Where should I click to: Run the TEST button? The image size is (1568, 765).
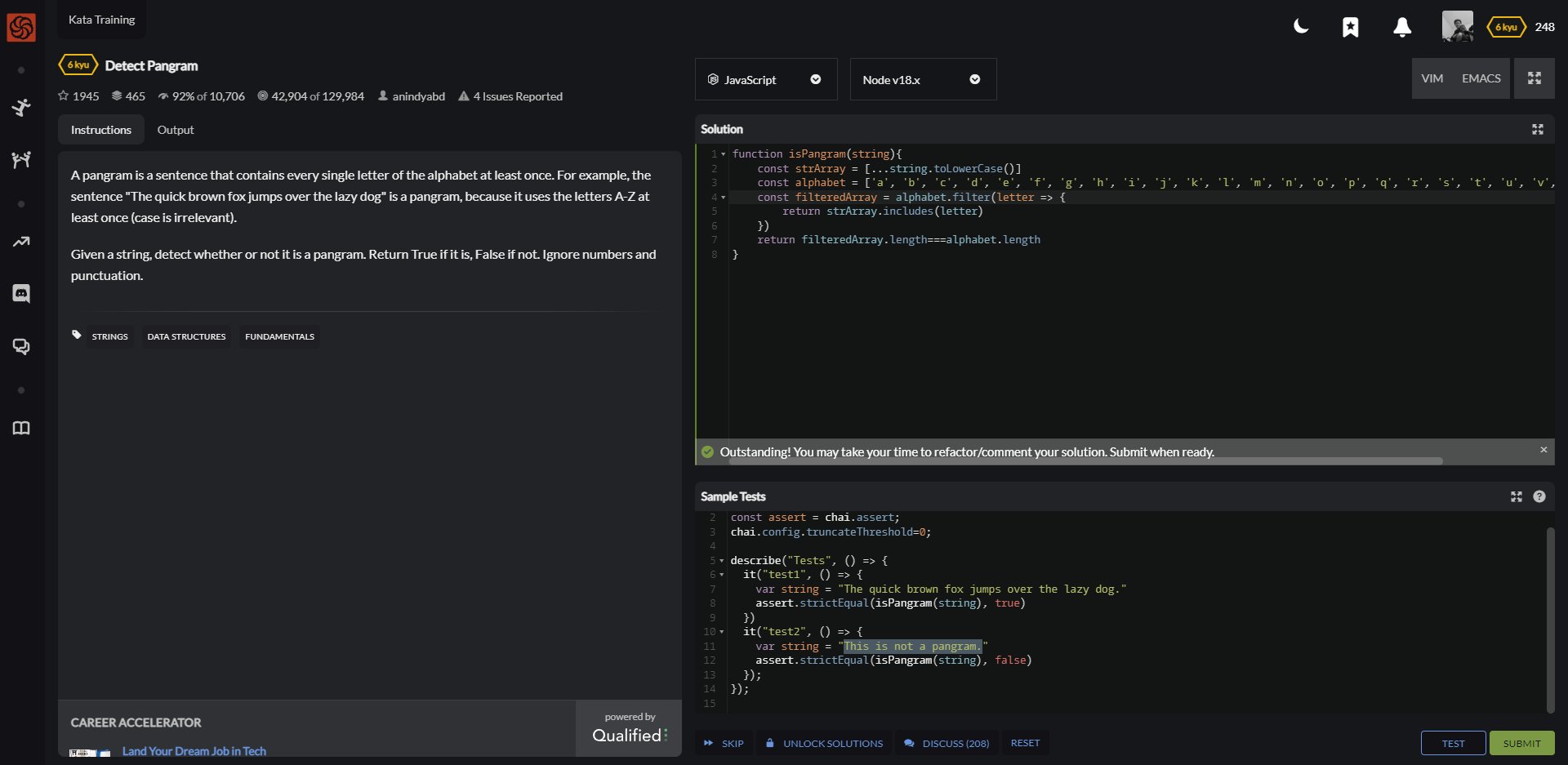point(1453,744)
